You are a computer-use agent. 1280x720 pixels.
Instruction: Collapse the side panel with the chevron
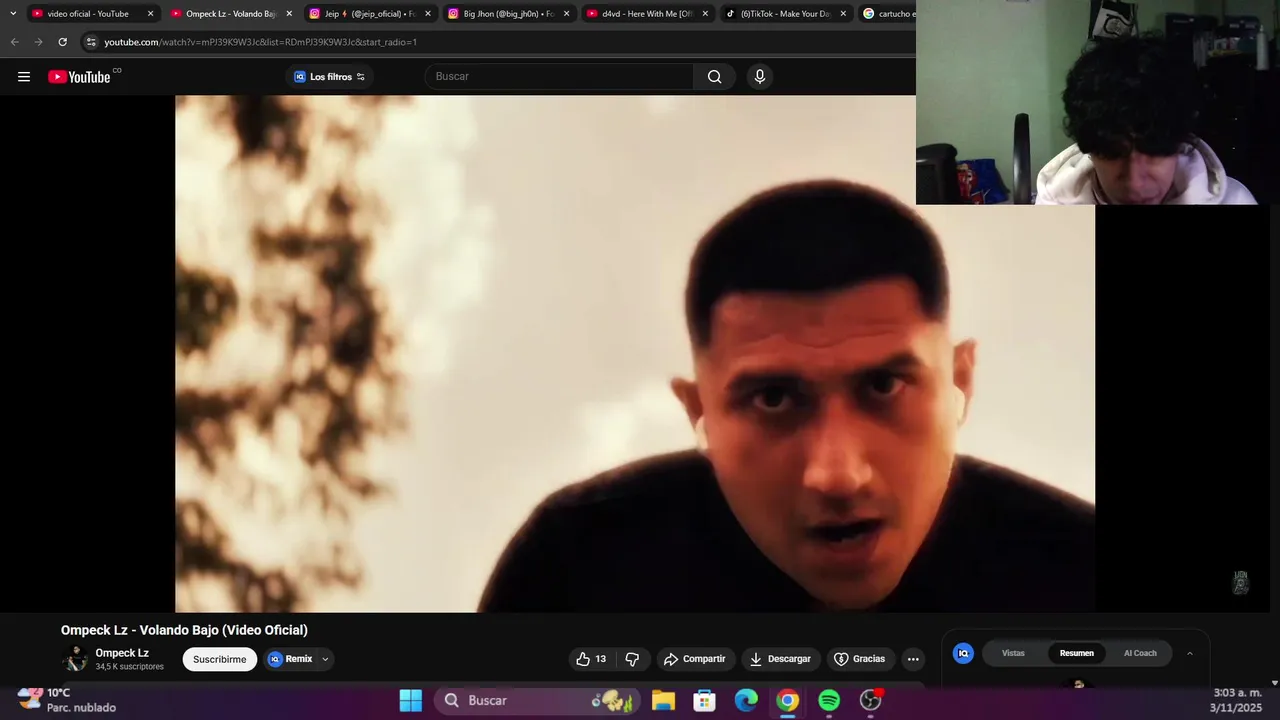1189,653
